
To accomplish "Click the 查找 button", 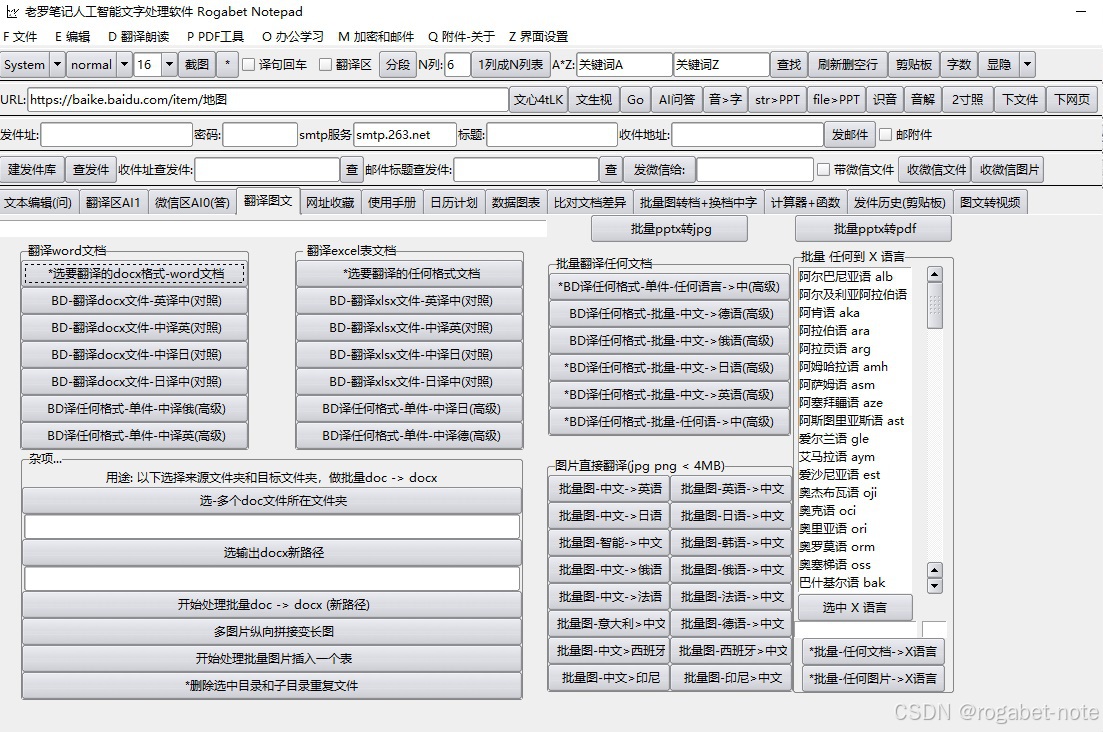I will point(789,65).
